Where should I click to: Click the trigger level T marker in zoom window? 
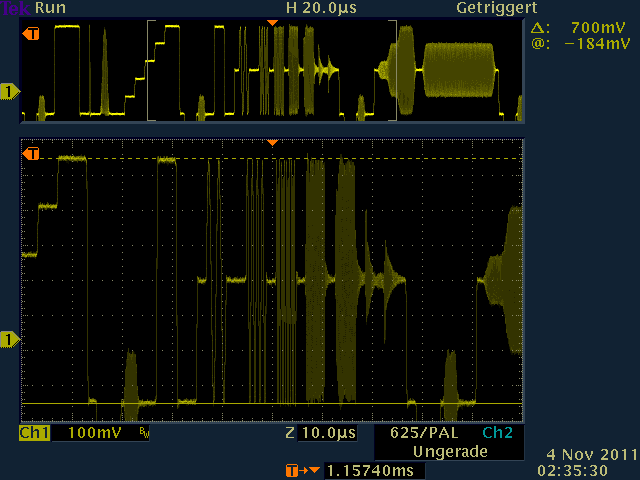tap(30, 154)
